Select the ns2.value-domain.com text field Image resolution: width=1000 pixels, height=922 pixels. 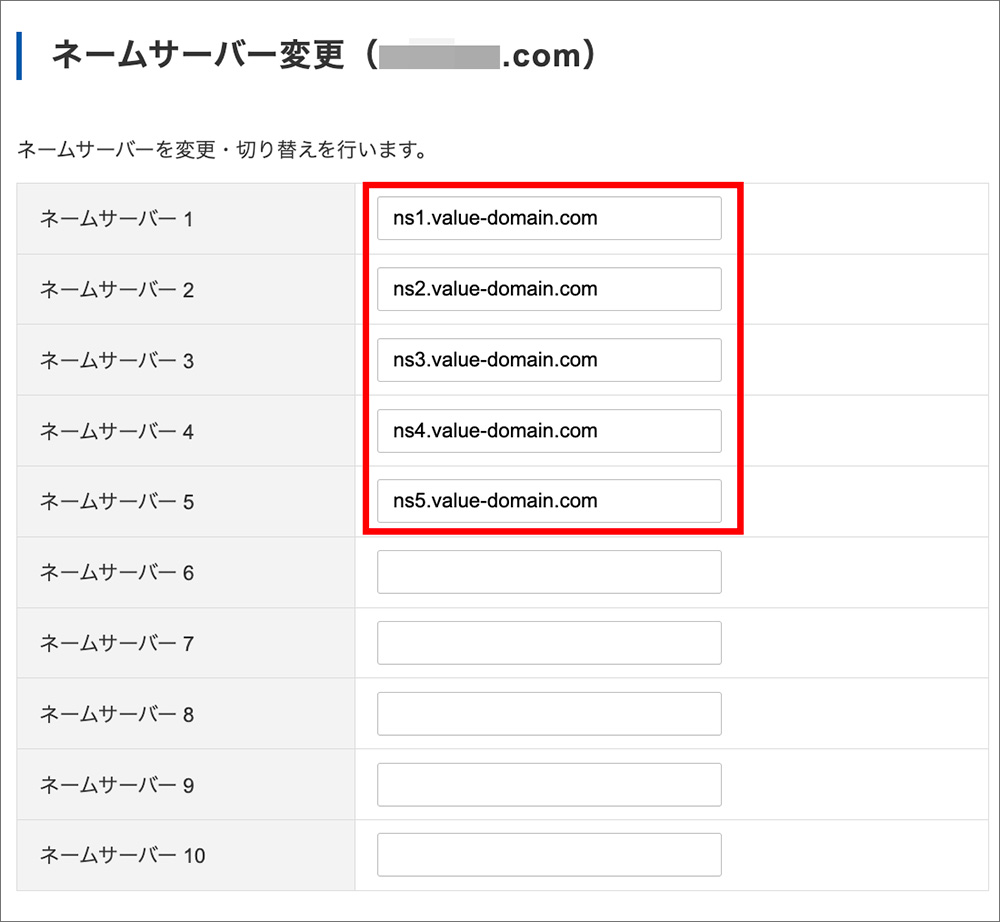[x=549, y=289]
